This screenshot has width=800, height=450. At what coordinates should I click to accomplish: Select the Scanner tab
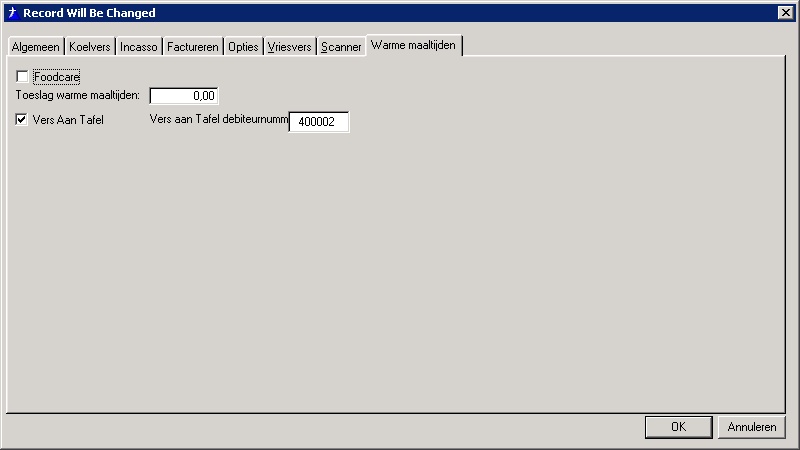[341, 47]
